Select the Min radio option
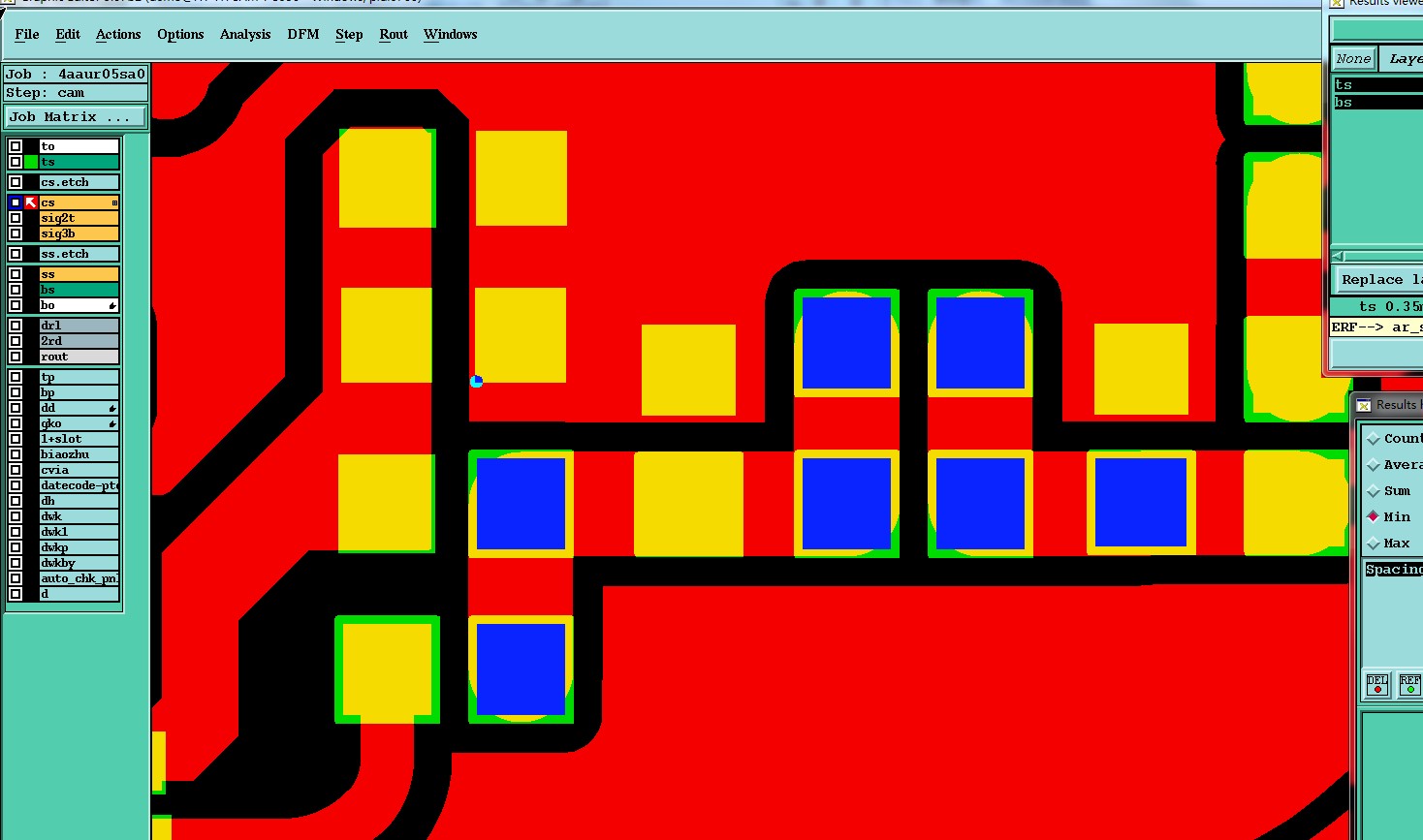The image size is (1423, 840). pos(1374,516)
